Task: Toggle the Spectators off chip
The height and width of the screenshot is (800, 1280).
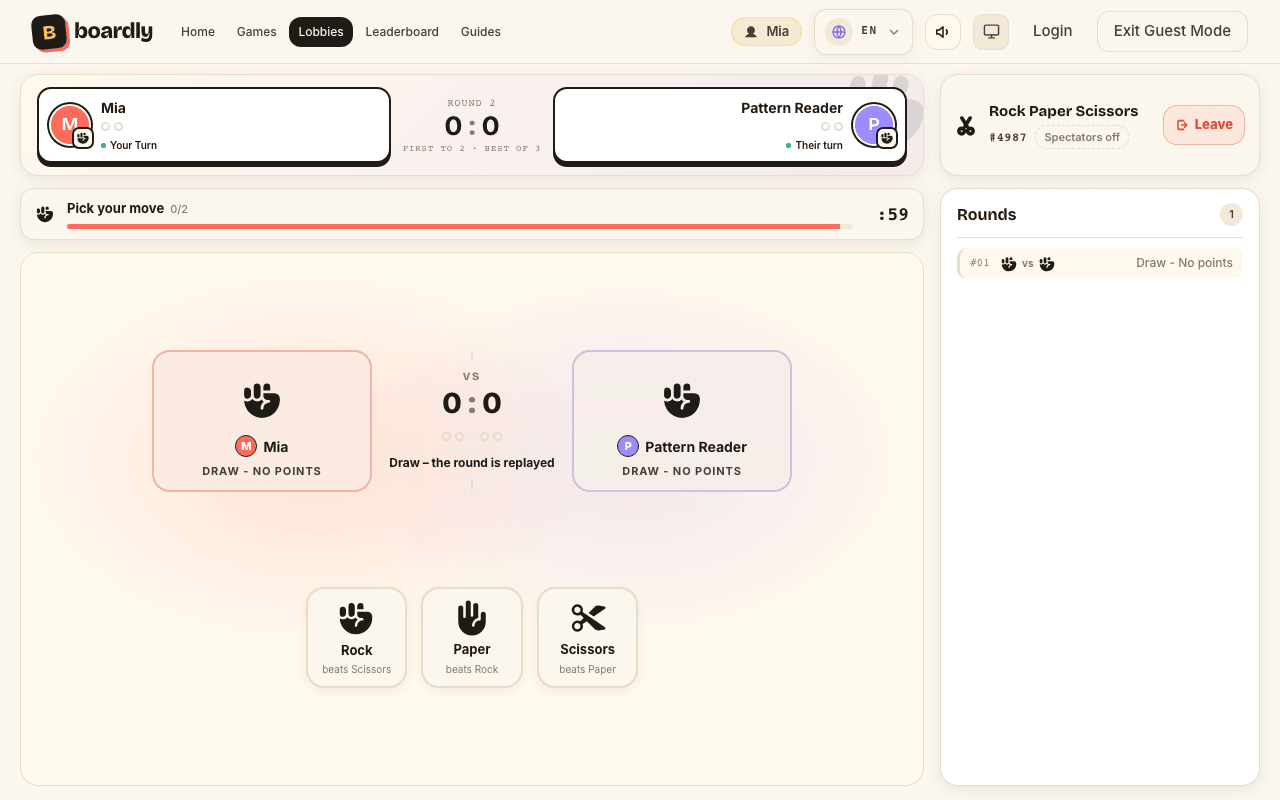Action: tap(1082, 138)
